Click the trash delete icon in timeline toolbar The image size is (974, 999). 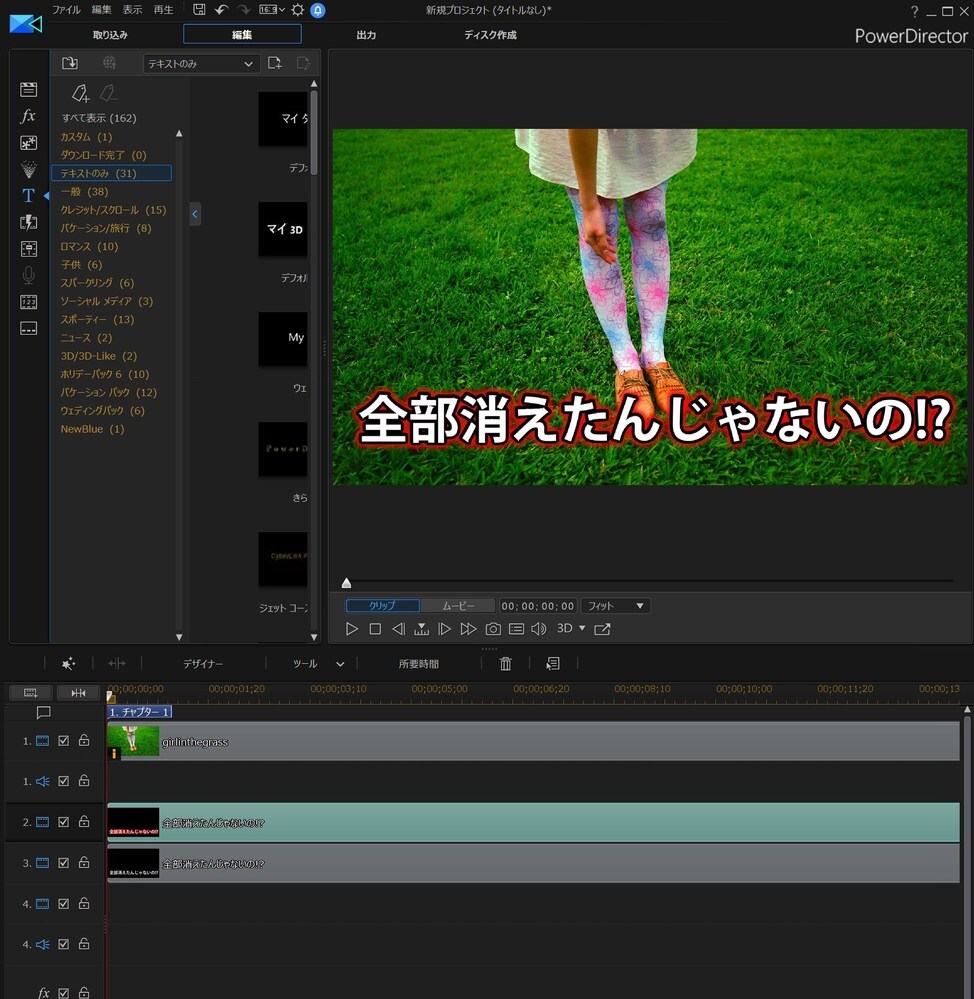[506, 664]
